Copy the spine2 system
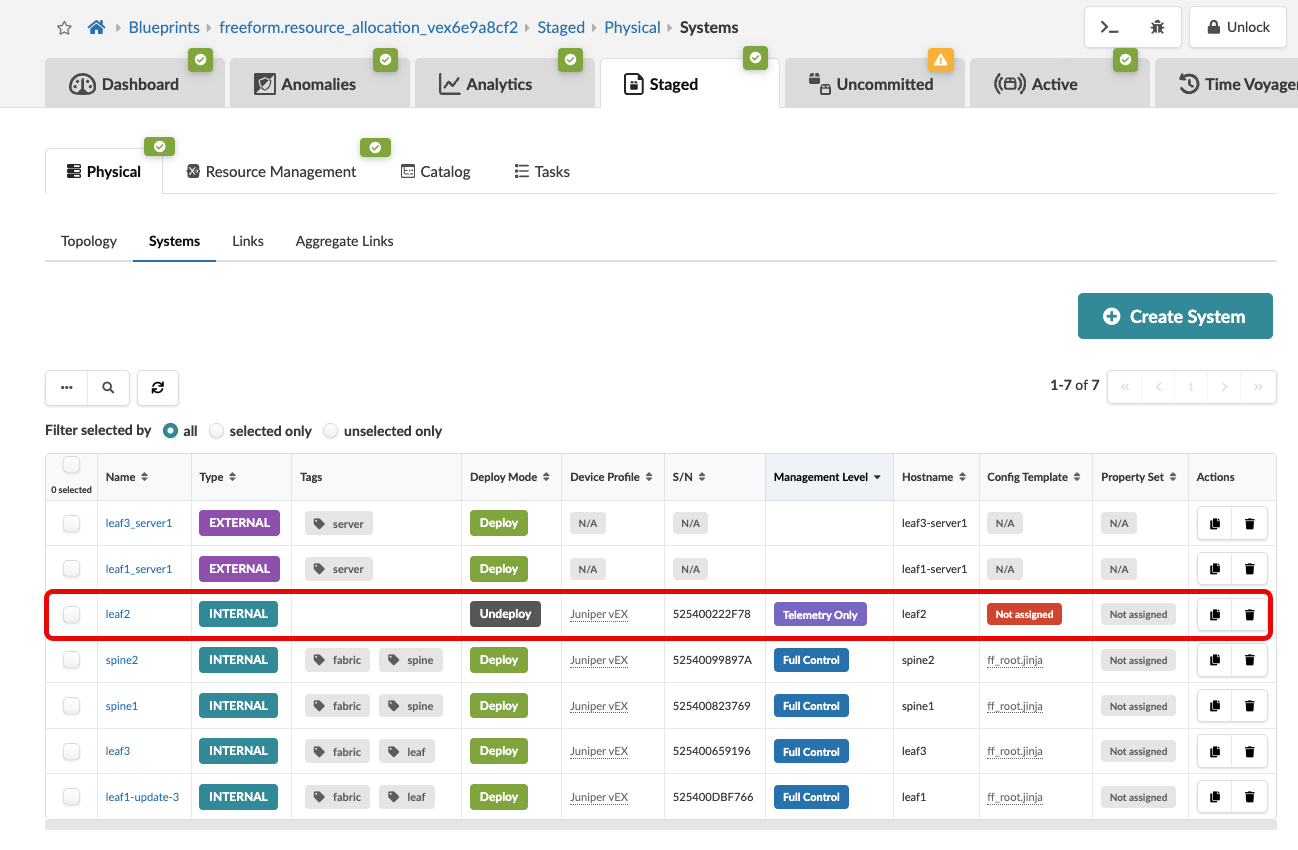This screenshot has height=850, width=1298. pos(1215,660)
